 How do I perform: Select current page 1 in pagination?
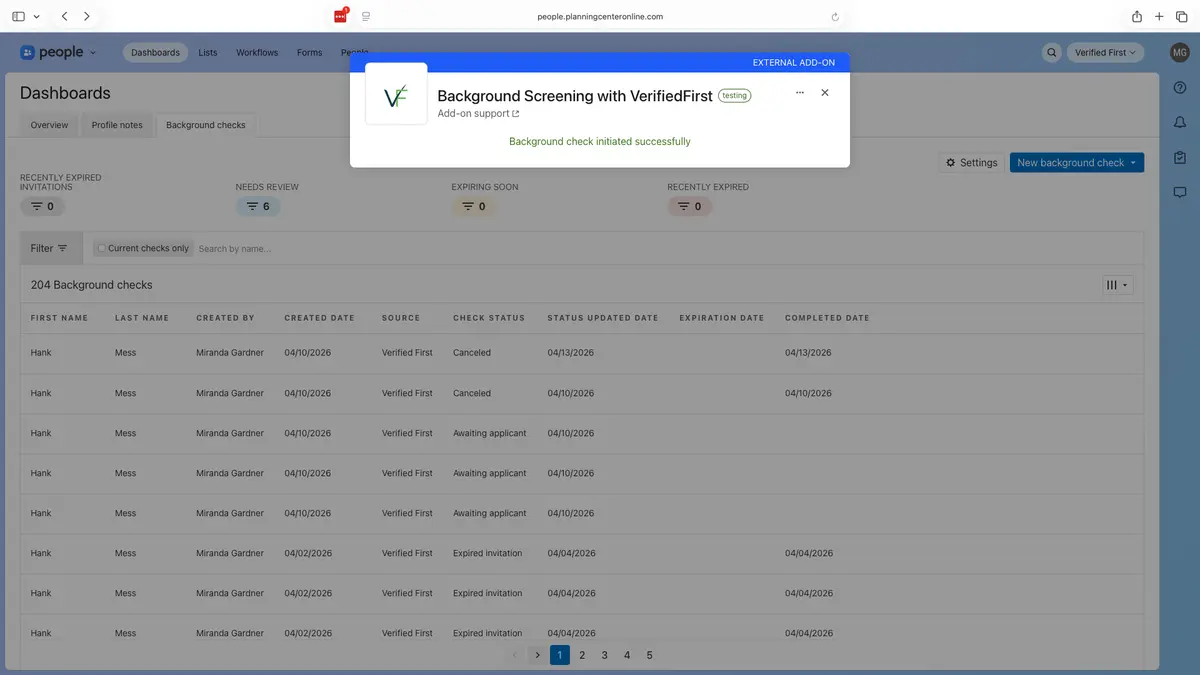560,655
